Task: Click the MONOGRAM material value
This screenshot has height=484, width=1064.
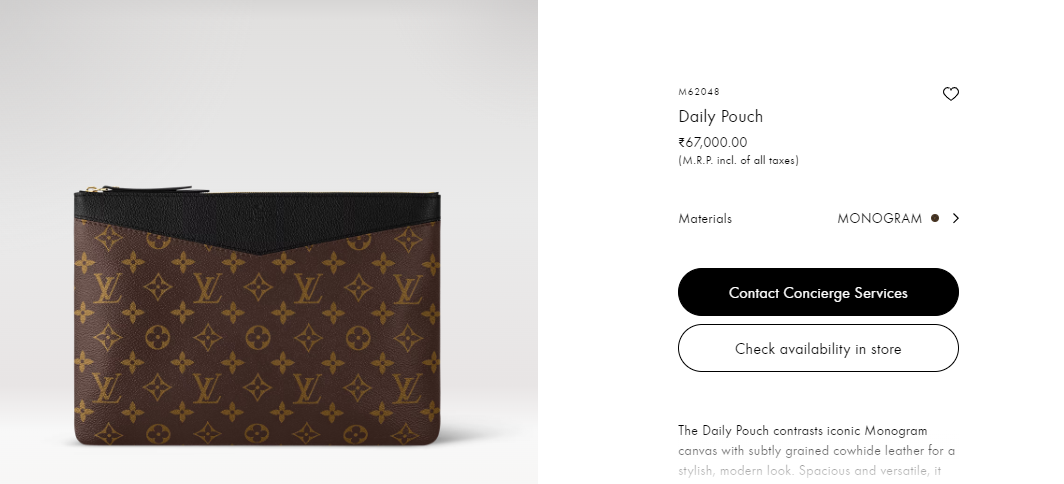Action: [x=879, y=219]
